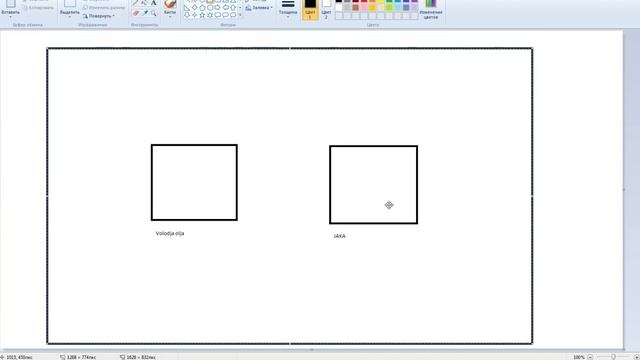Select the Magnifier tool

coord(153,13)
